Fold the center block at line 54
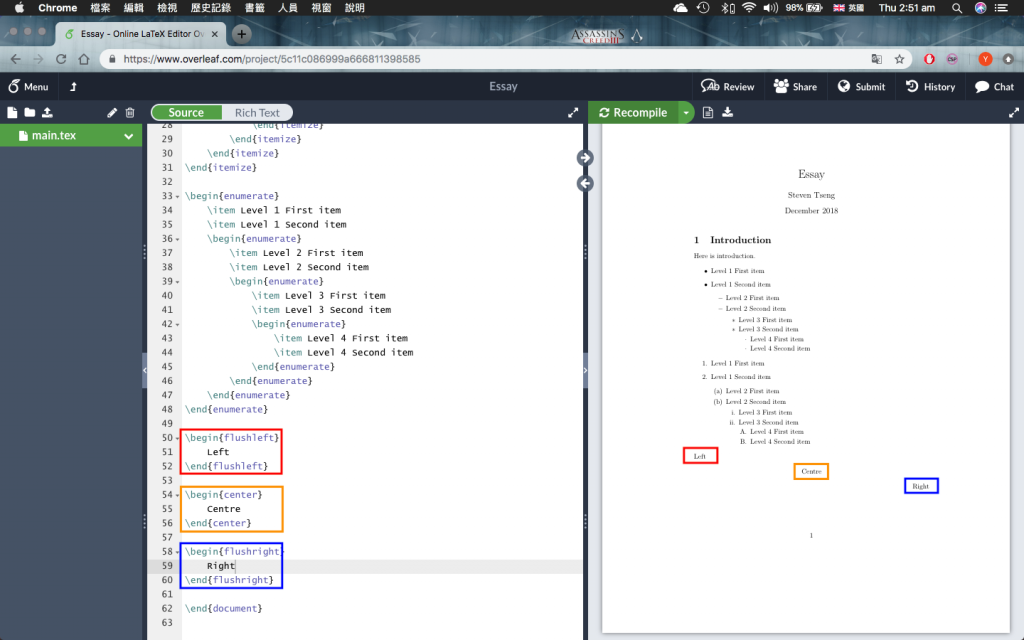This screenshot has height=640, width=1024. coord(178,495)
